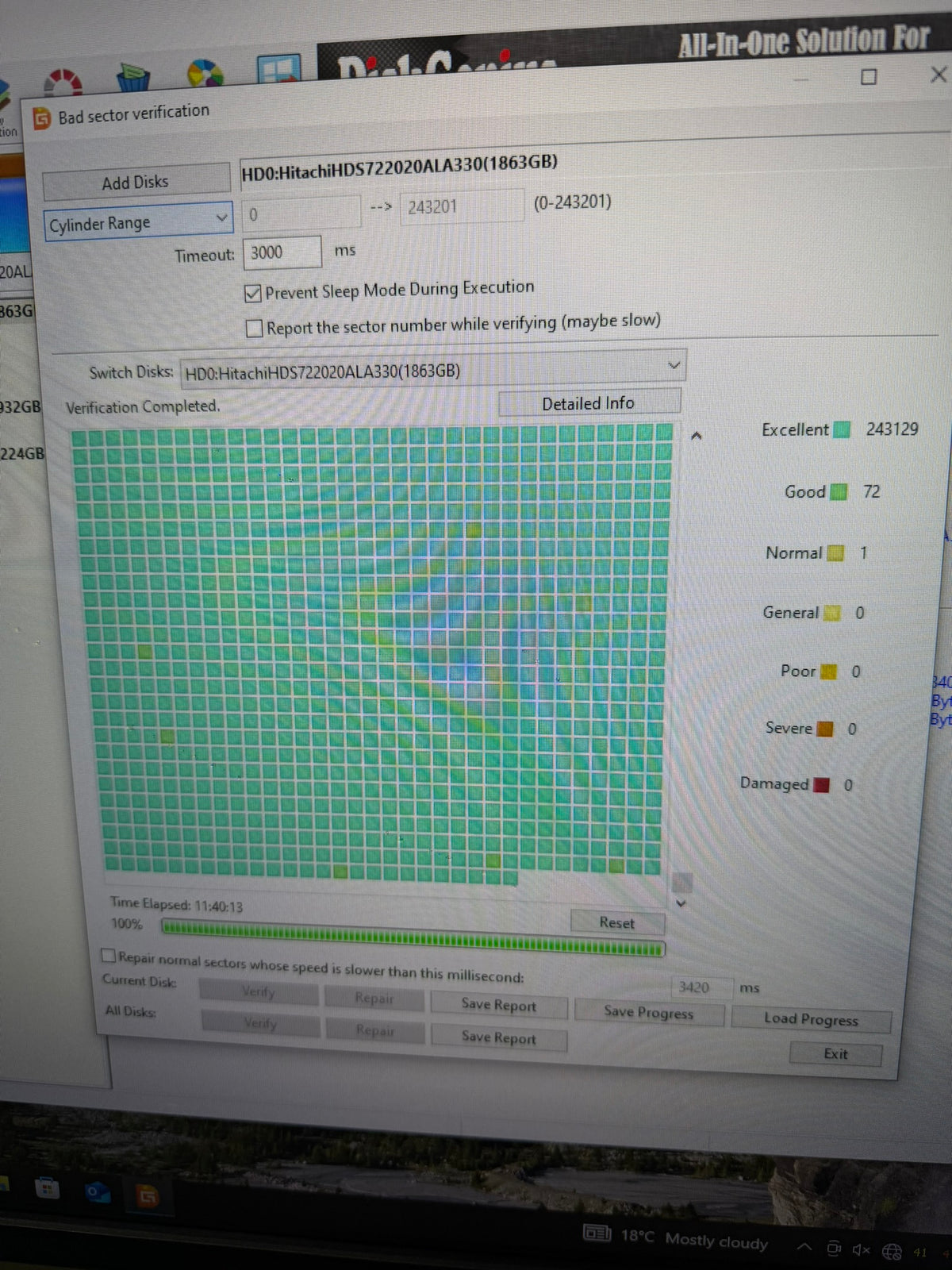Expand the Switch Disks dropdown
Image resolution: width=952 pixels, height=1270 pixels.
(434, 369)
